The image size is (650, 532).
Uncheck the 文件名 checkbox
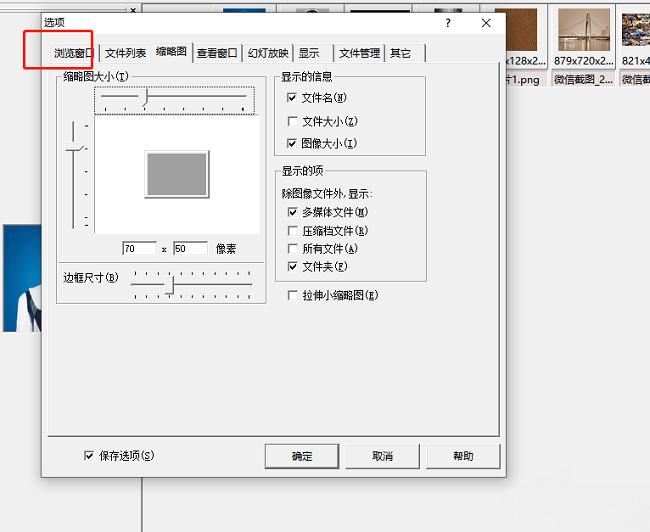tap(292, 98)
